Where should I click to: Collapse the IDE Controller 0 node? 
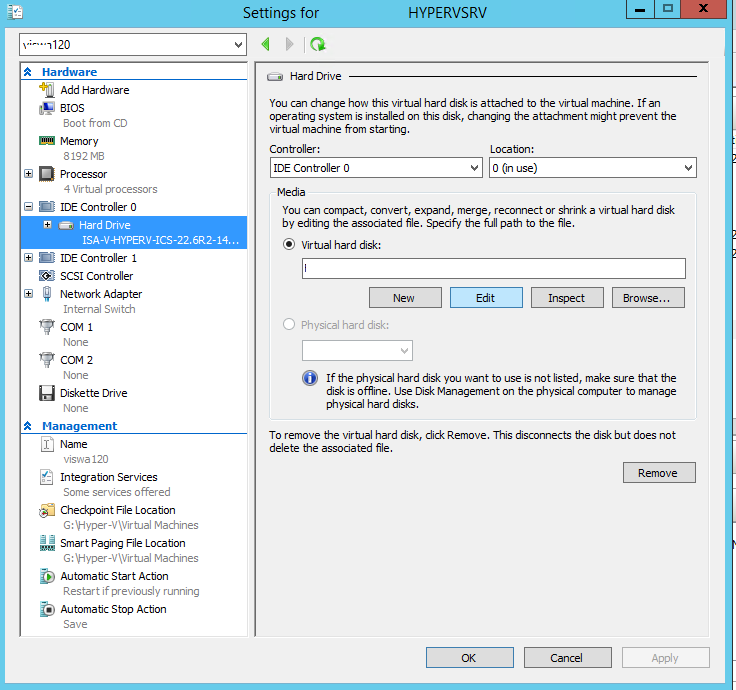[29, 207]
